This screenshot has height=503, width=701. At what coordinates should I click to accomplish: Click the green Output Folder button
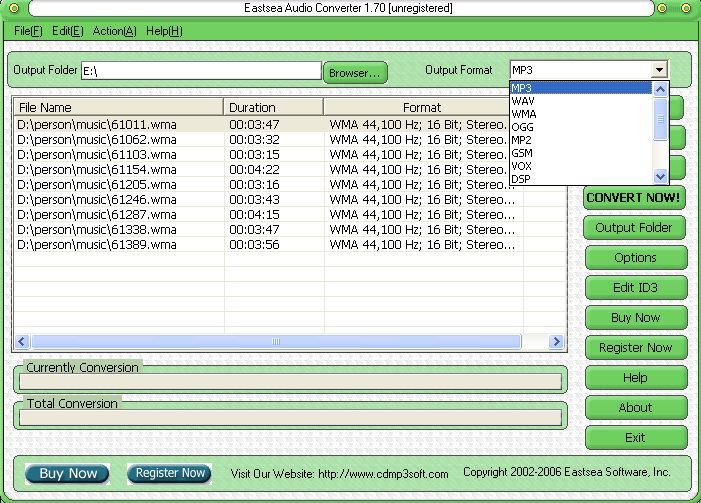tap(633, 228)
